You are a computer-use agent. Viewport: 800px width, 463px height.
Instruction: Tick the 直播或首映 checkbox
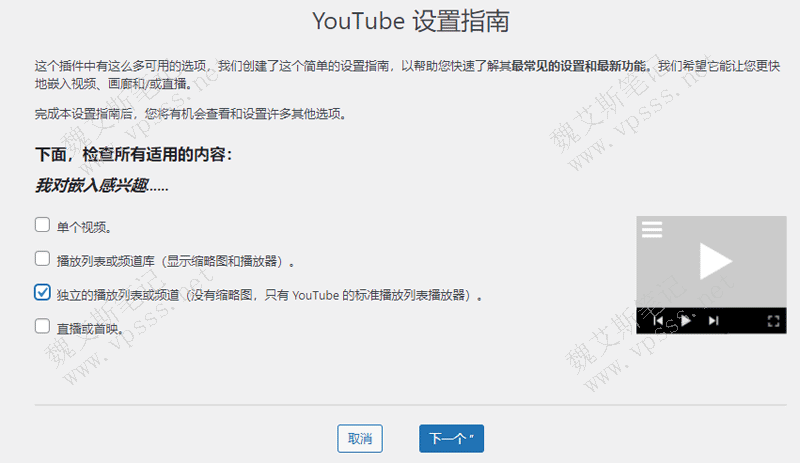pyautogui.click(x=42, y=325)
